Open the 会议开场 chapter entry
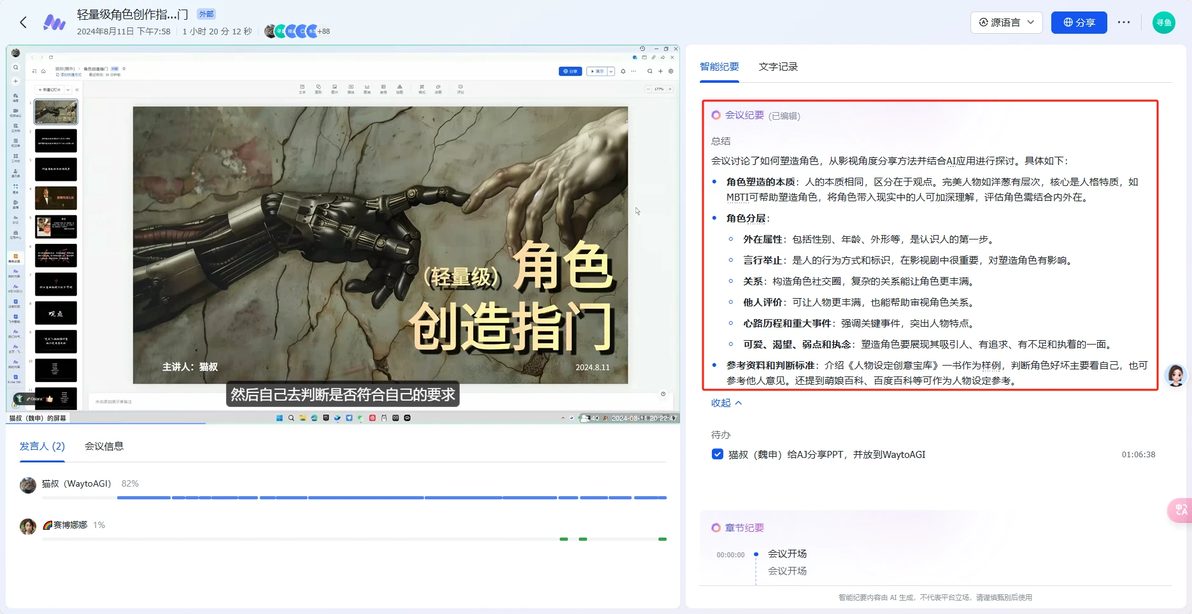This screenshot has height=614, width=1192. [x=787, y=553]
